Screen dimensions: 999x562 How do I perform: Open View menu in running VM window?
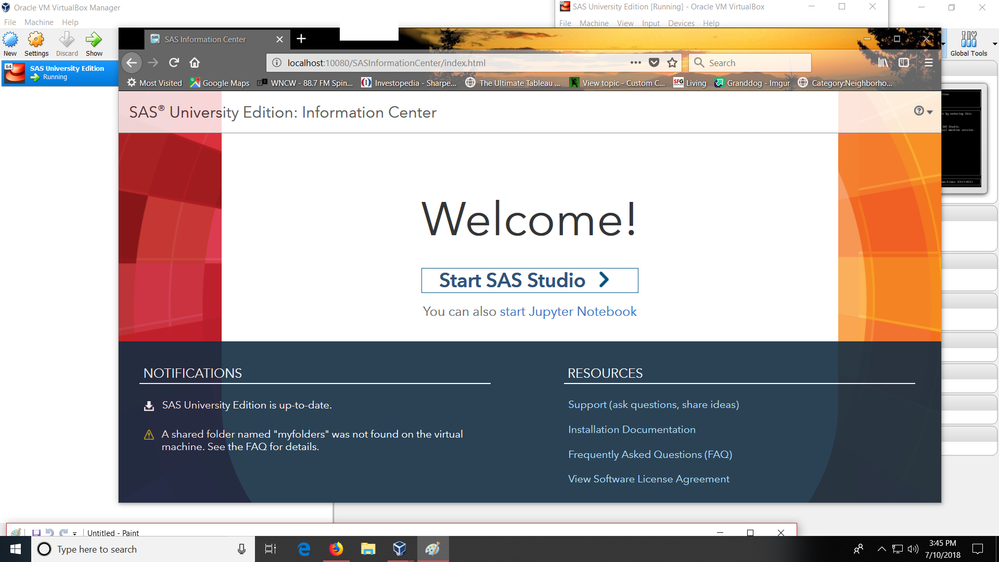tap(625, 24)
